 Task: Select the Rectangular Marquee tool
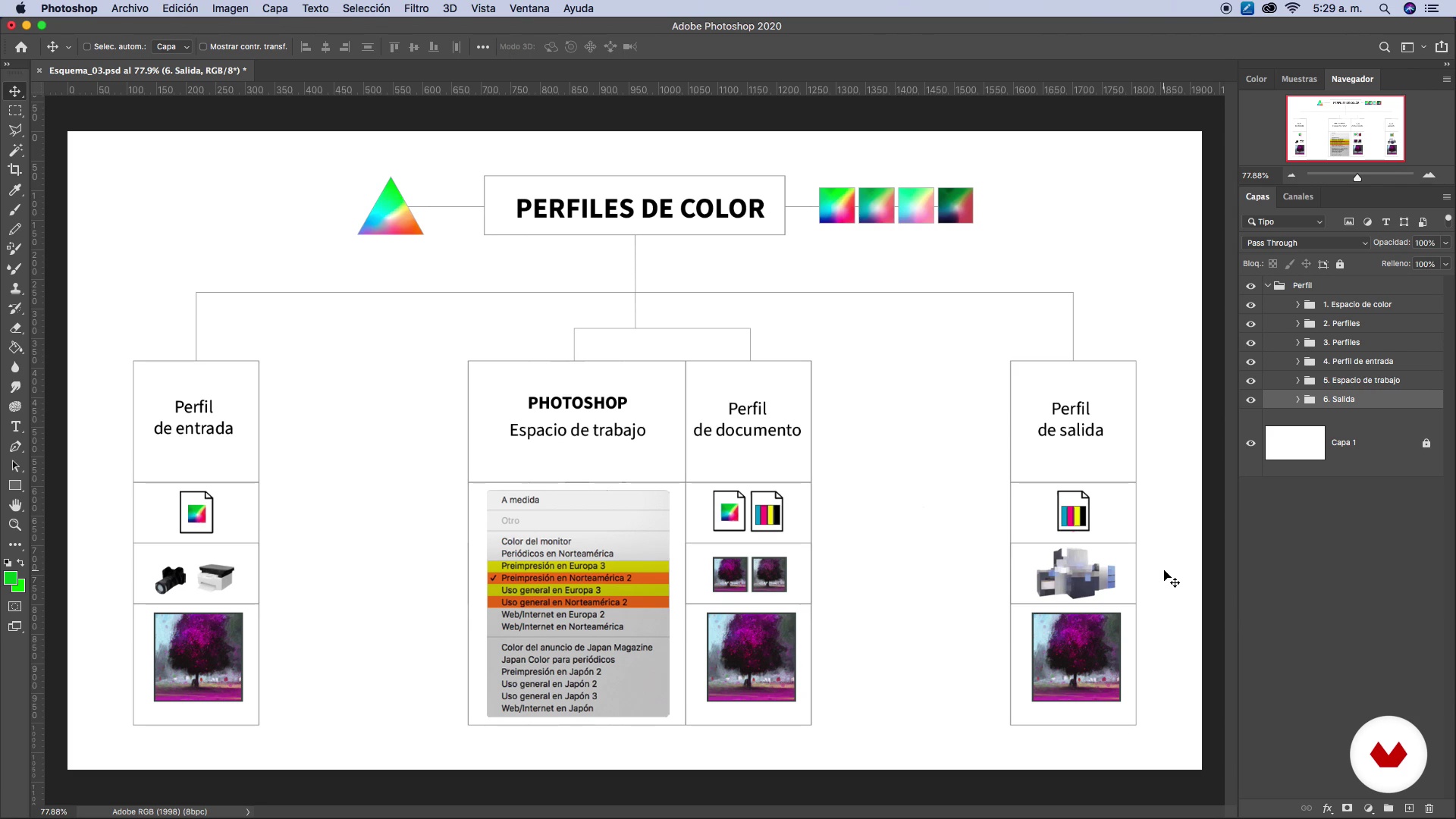point(15,111)
